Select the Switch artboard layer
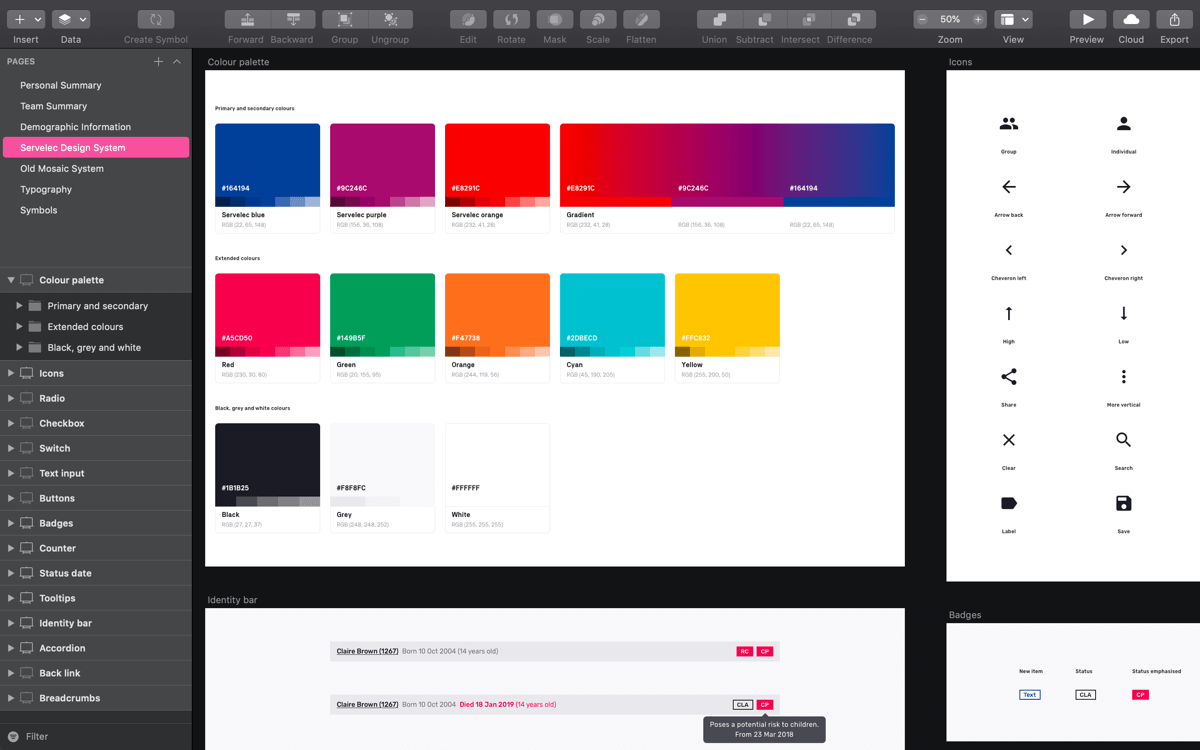The width and height of the screenshot is (1200, 750). [96, 448]
